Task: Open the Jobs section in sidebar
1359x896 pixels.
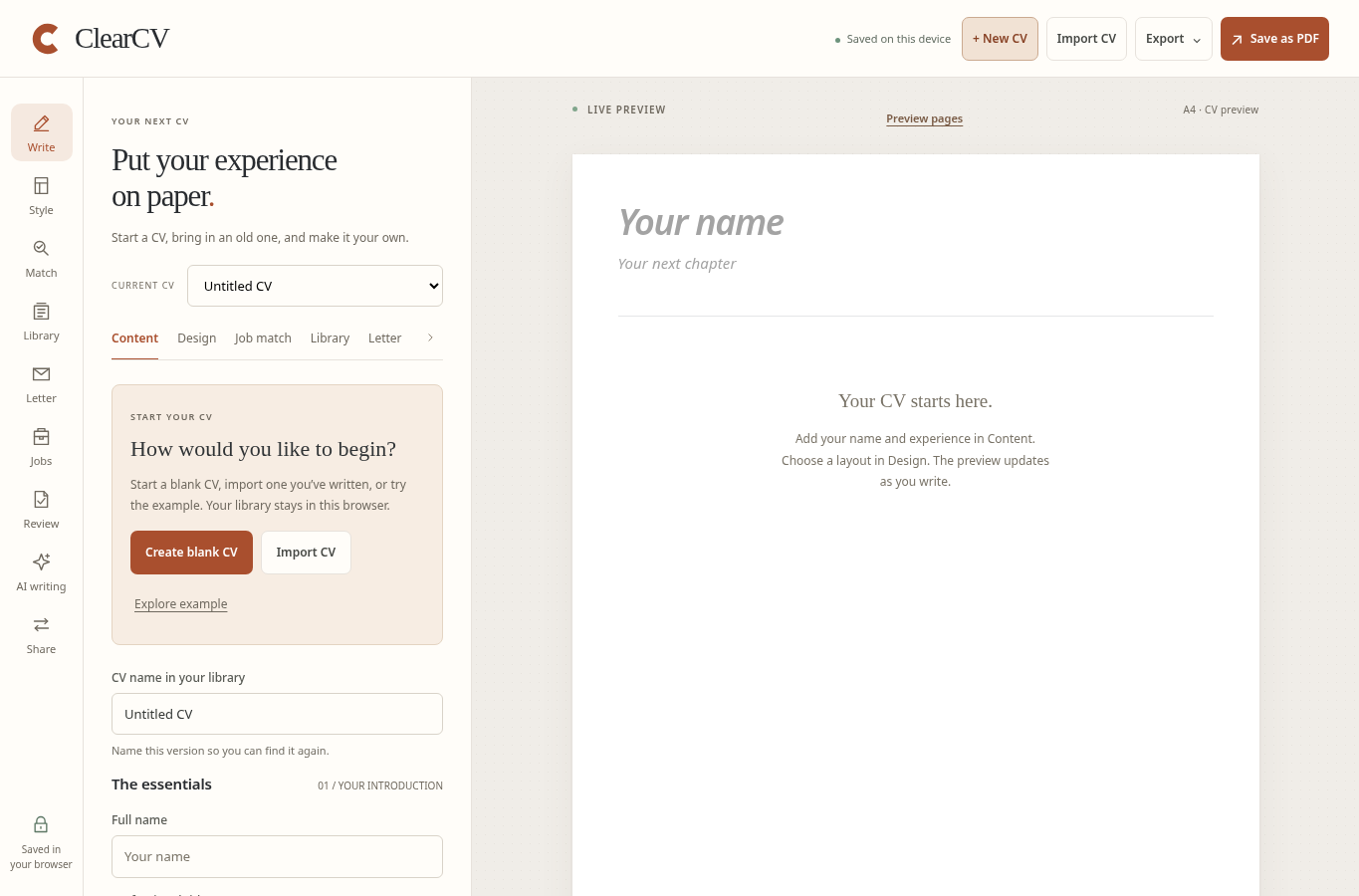Action: [42, 446]
